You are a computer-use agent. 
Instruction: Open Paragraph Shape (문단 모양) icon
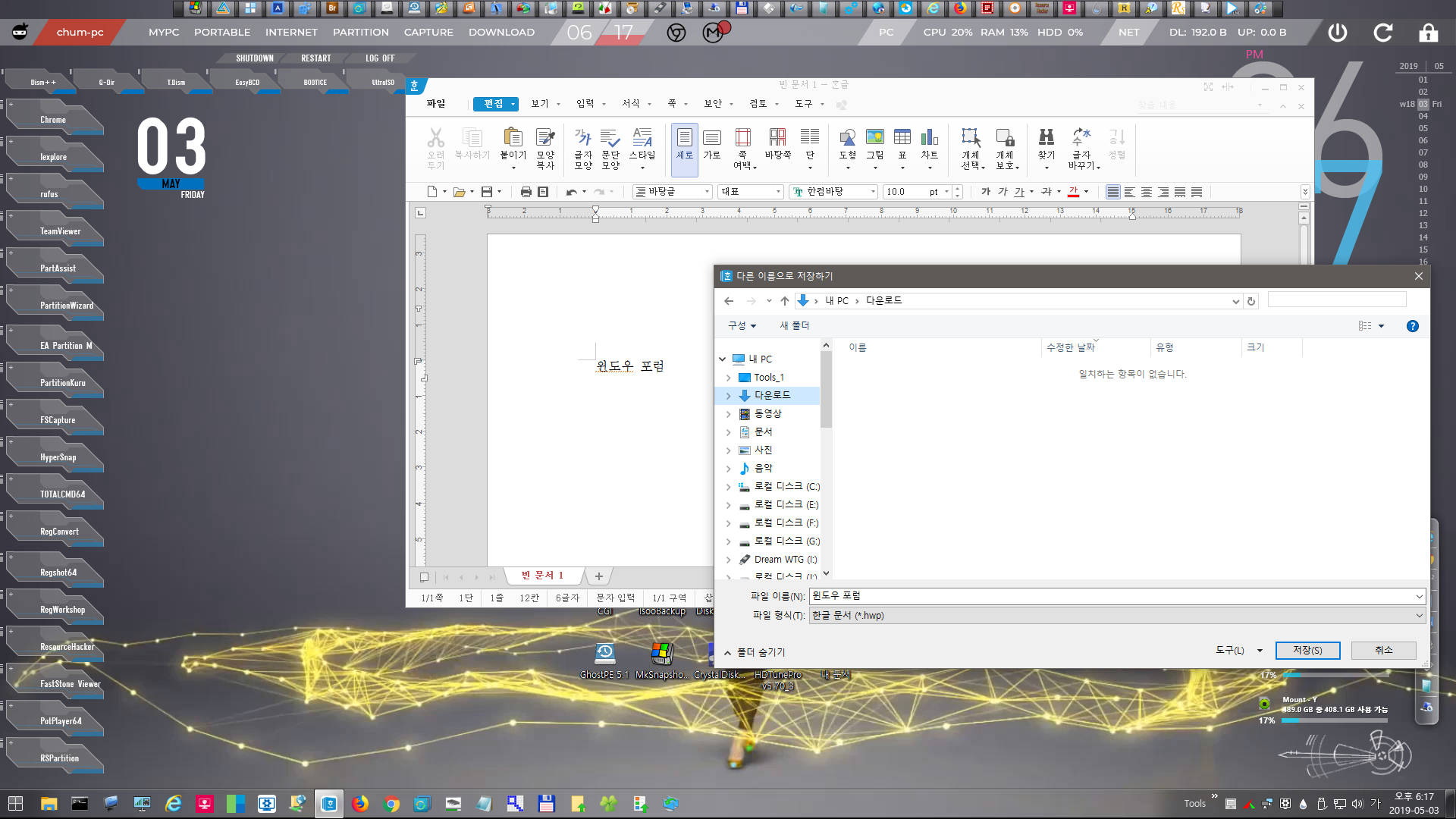click(610, 137)
